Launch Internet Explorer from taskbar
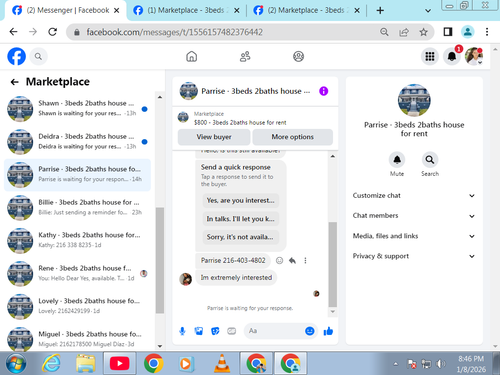Screen dimensions: 500x375 coord(51,364)
